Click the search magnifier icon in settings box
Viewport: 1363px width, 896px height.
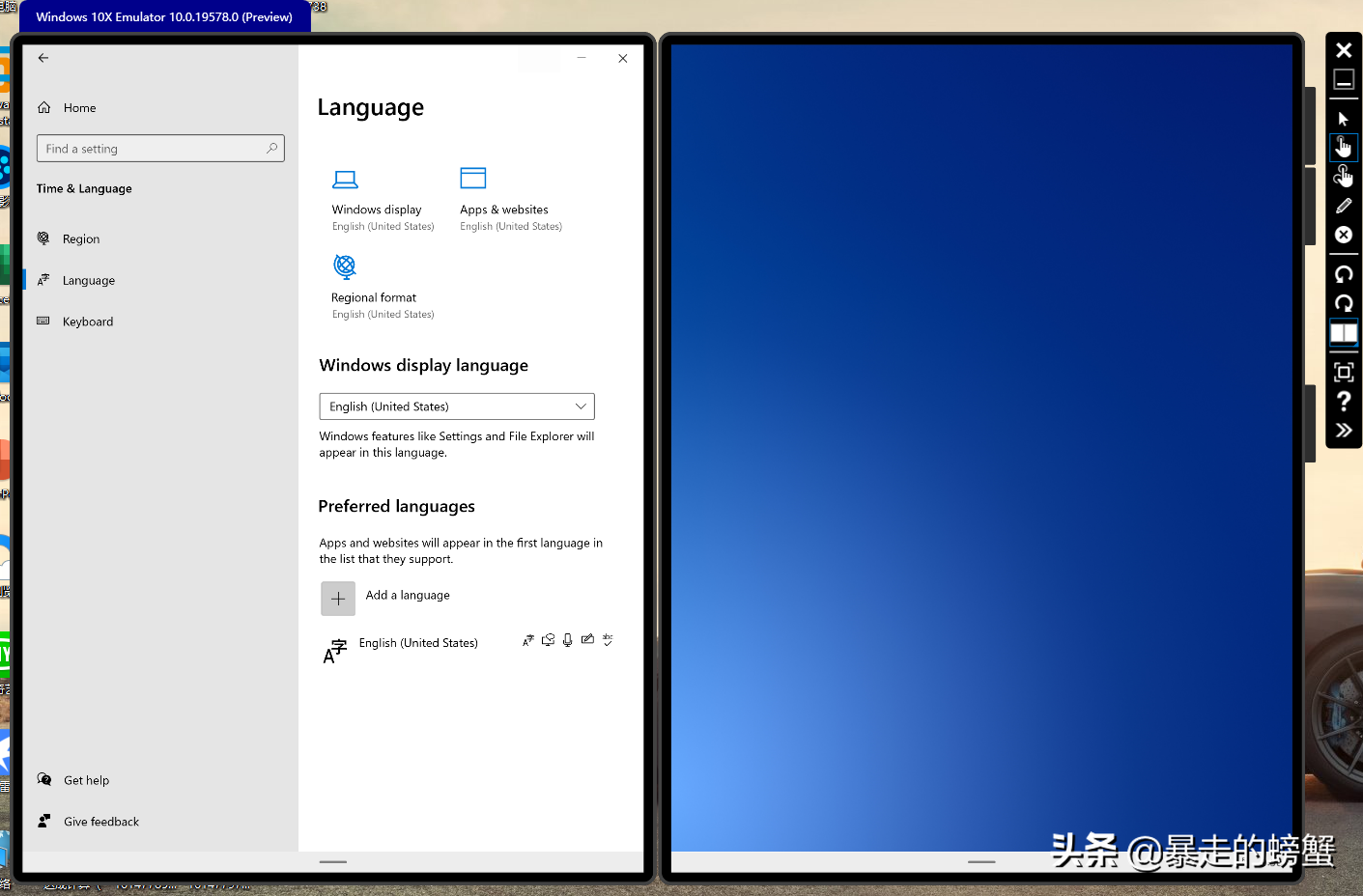pos(272,149)
